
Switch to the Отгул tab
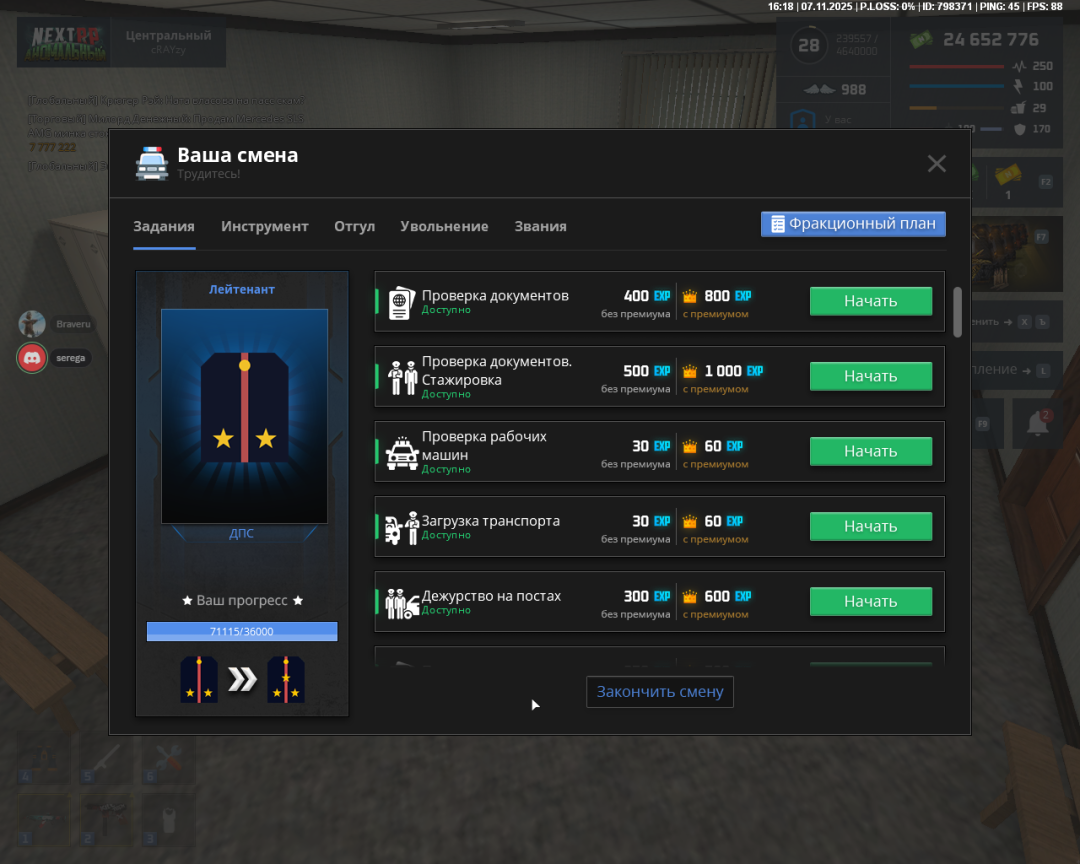click(x=354, y=226)
